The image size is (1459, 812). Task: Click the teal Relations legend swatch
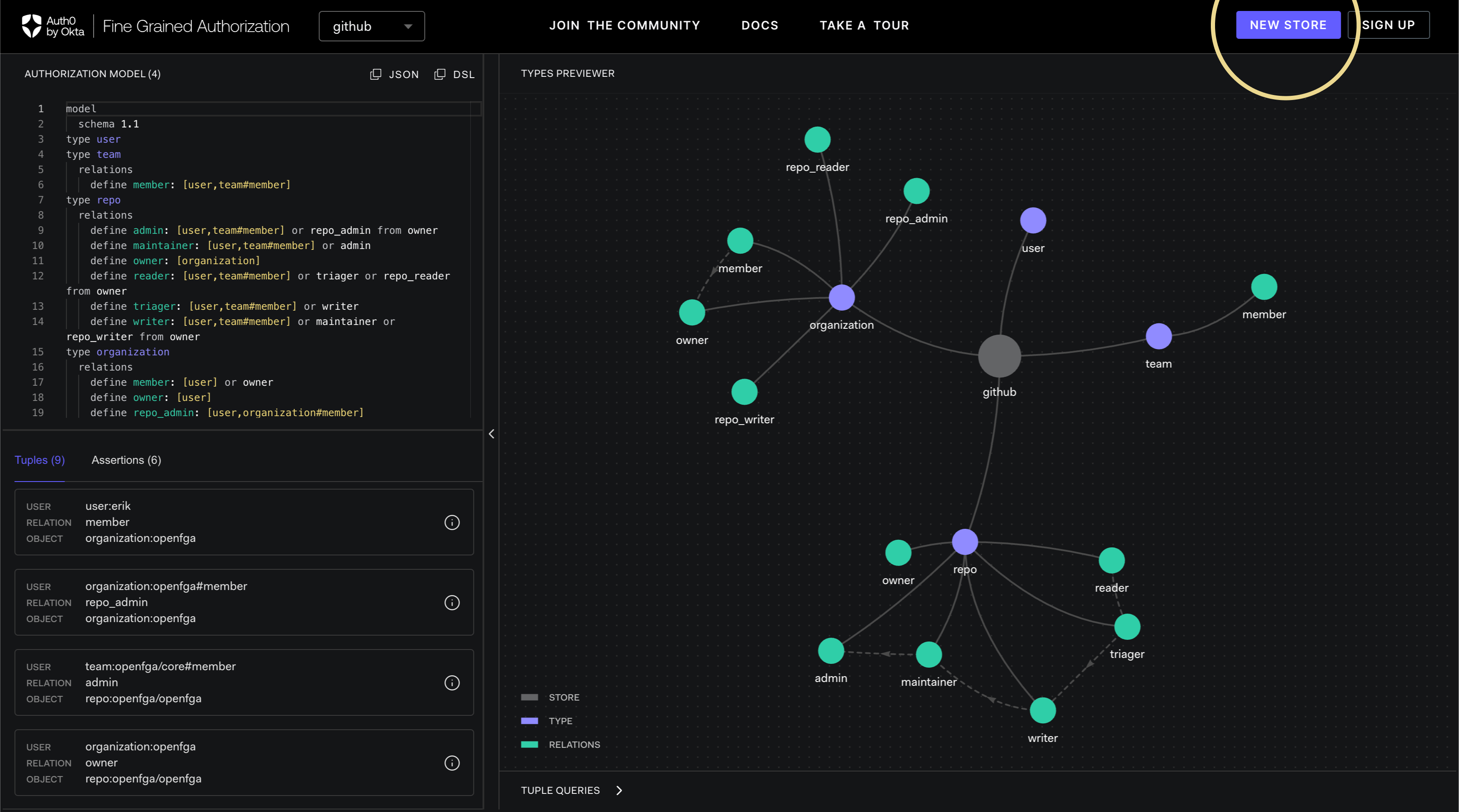[529, 744]
